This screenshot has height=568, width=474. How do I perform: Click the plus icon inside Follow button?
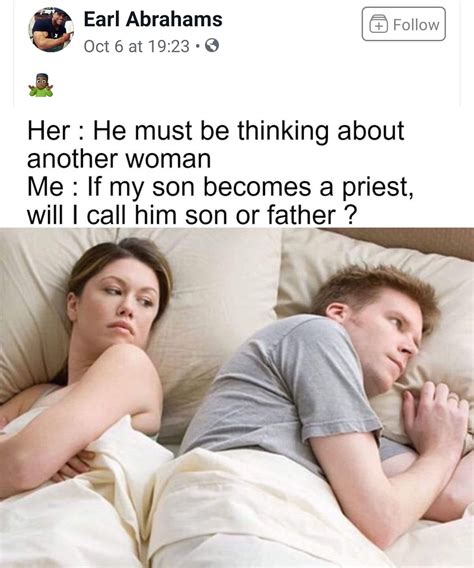[x=378, y=25]
